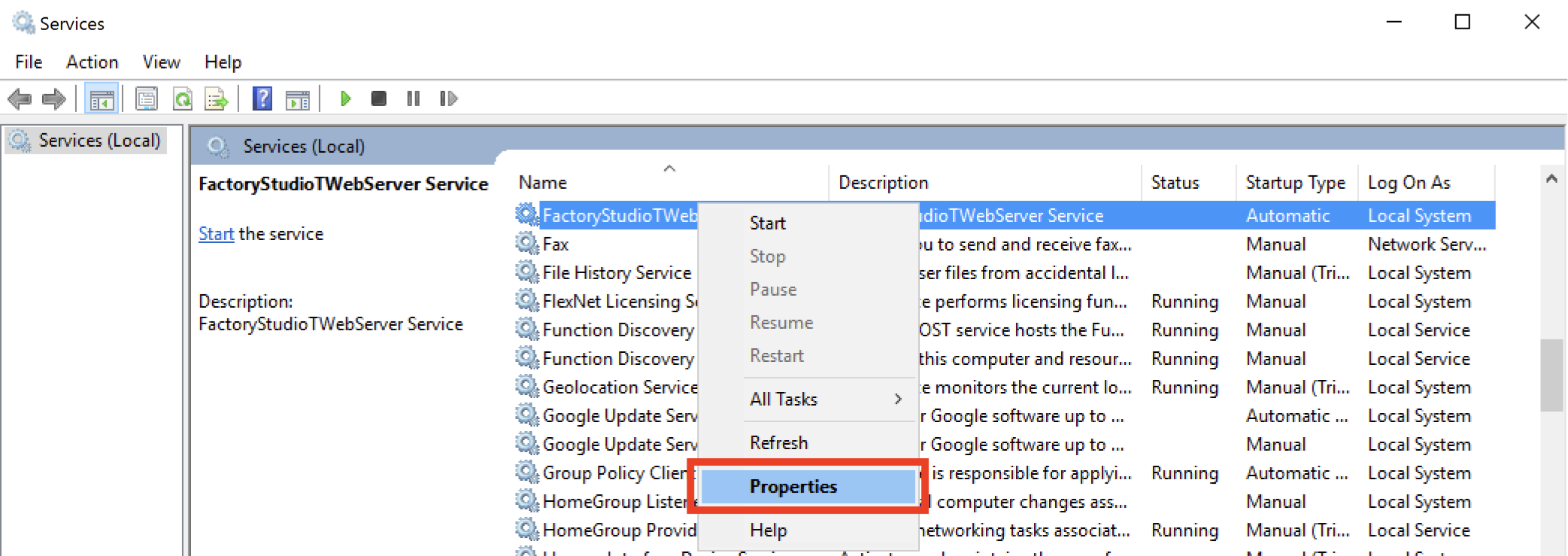Select the Geolocation Service name
Viewport: 1568px width, 556px height.
pyautogui.click(x=620, y=387)
